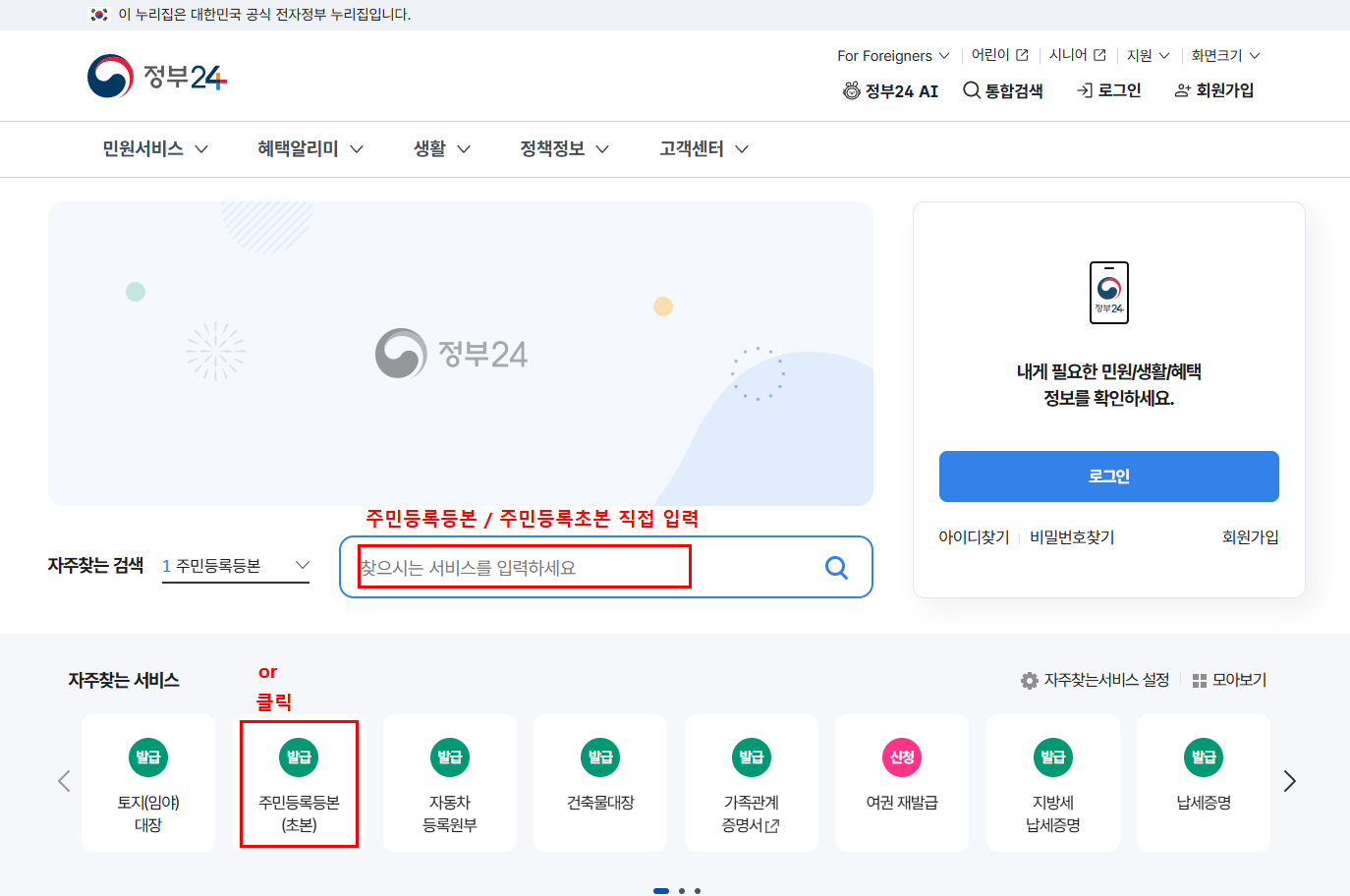
Task: Click the 가족관계 증명서 card label
Action: (752, 813)
